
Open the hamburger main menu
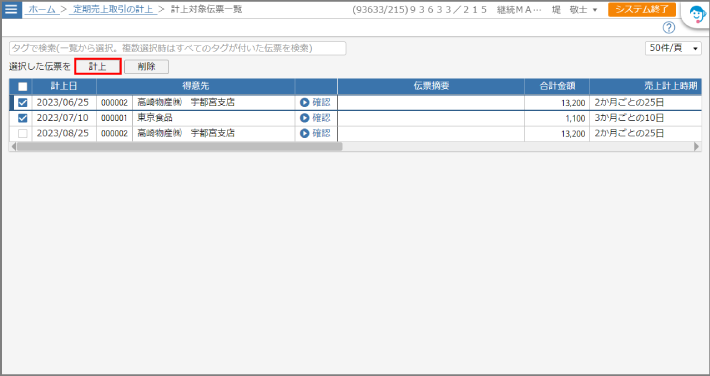tap(11, 9)
